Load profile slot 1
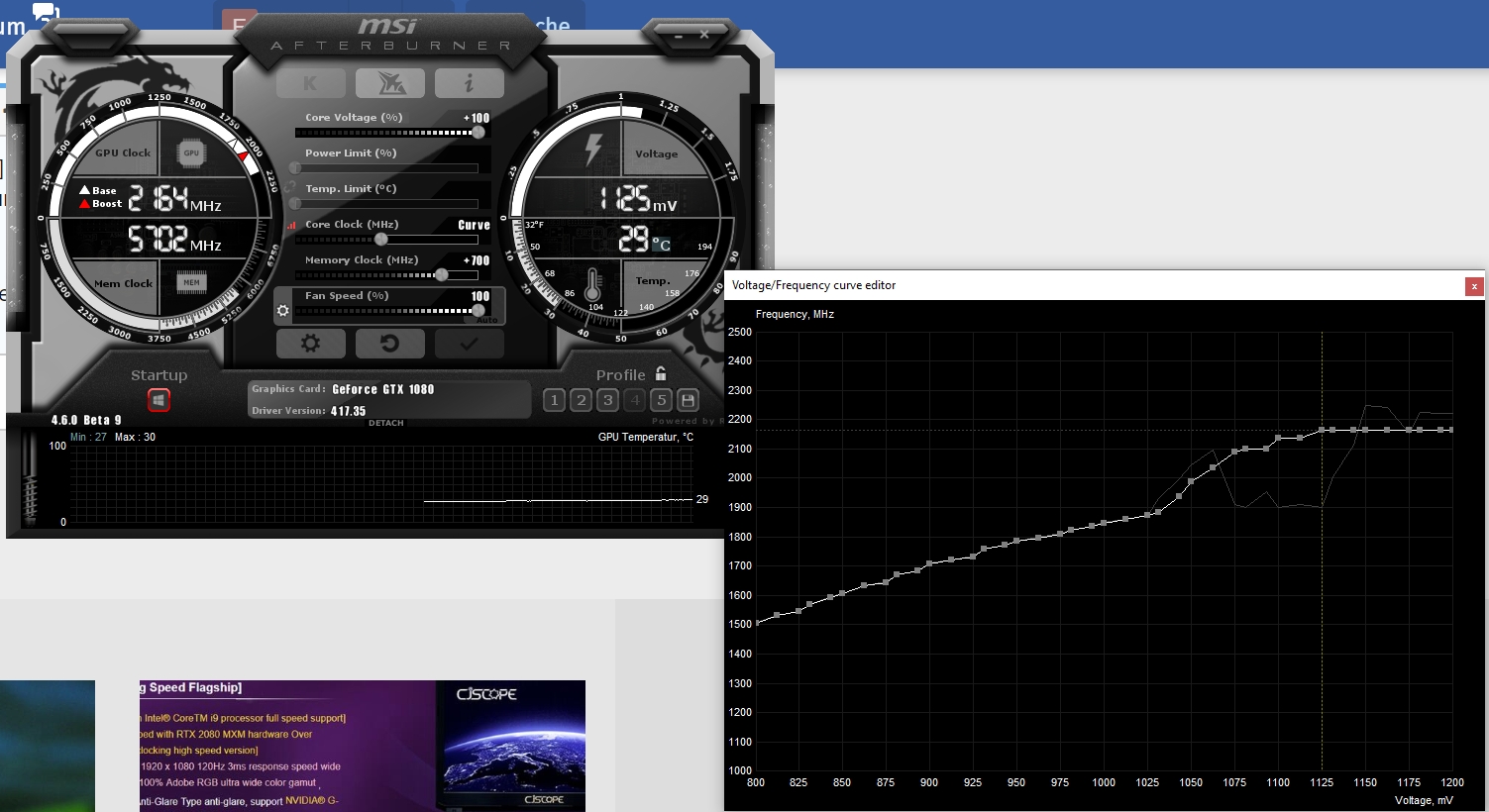 coord(555,400)
